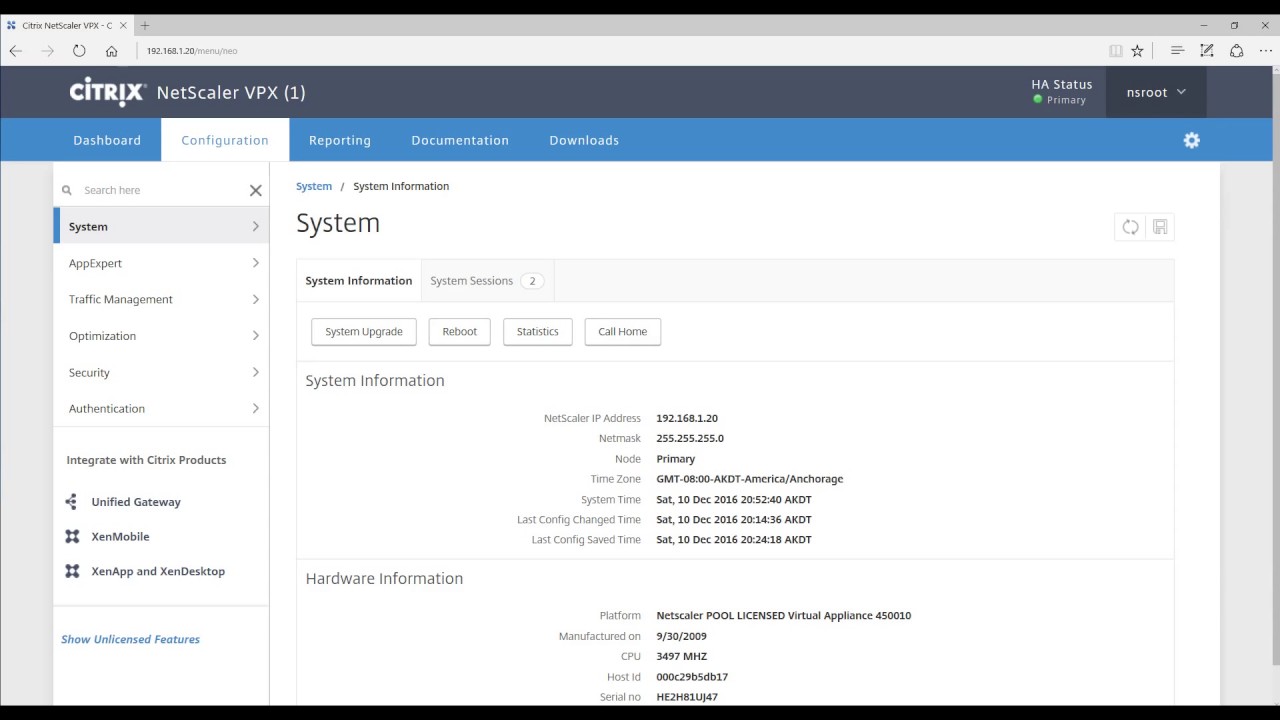This screenshot has width=1280, height=720.
Task: Click the Netmask 255.255.255.0 value
Action: (690, 439)
